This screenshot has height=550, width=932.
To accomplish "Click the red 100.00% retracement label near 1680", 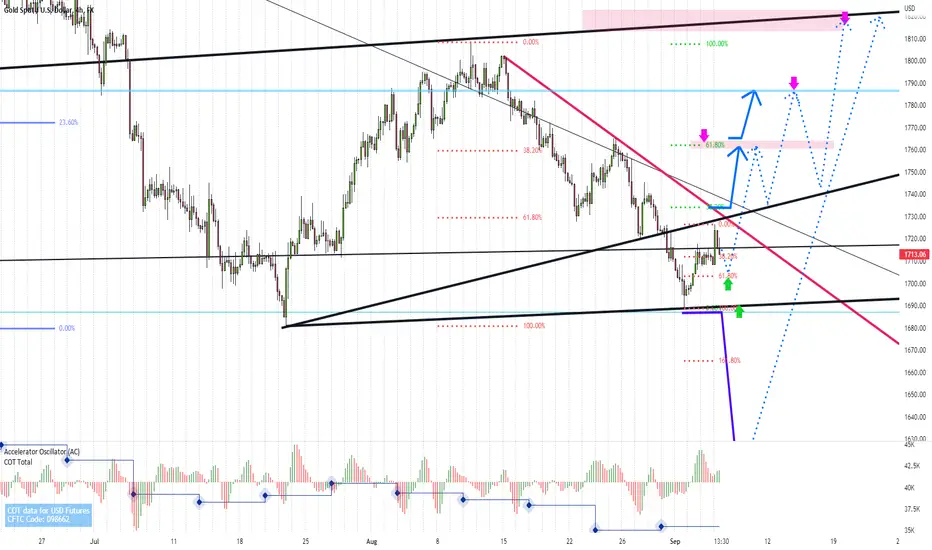I will tap(534, 326).
